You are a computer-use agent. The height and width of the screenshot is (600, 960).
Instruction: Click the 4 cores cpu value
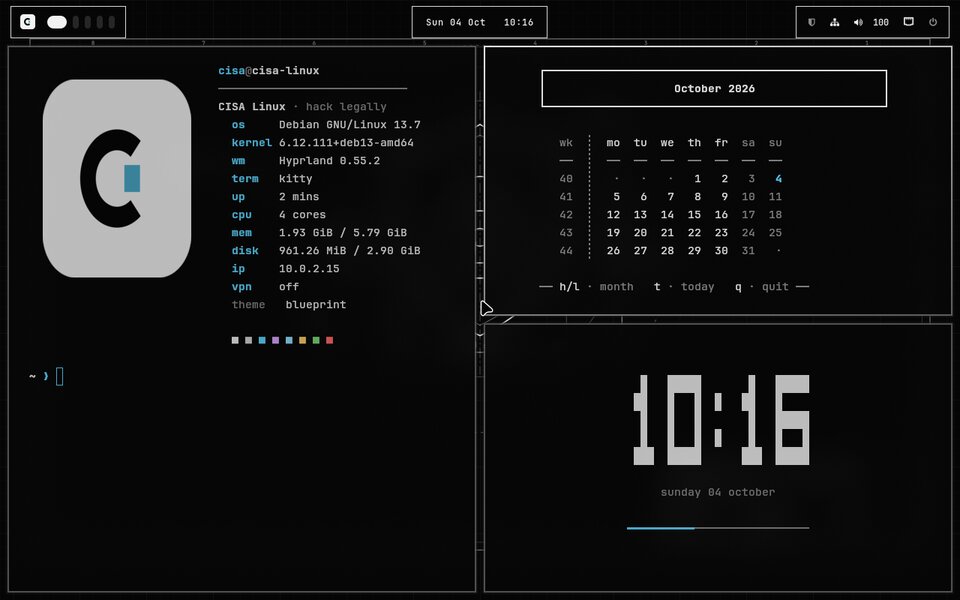click(x=302, y=215)
